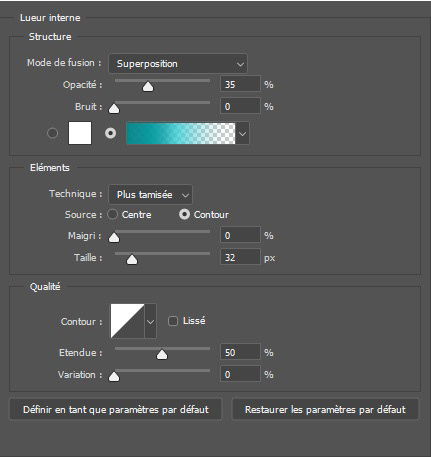Enable the Lissé checkbox
Viewport: 431px width, 457px height.
point(173,321)
